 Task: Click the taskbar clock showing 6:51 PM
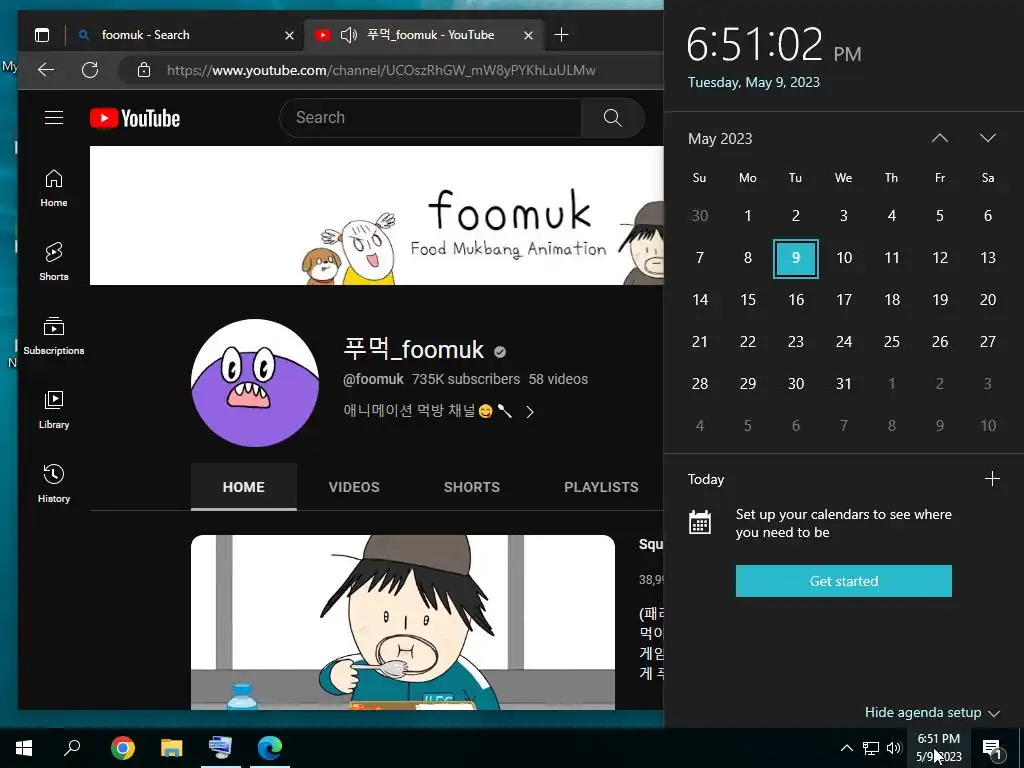(x=938, y=748)
